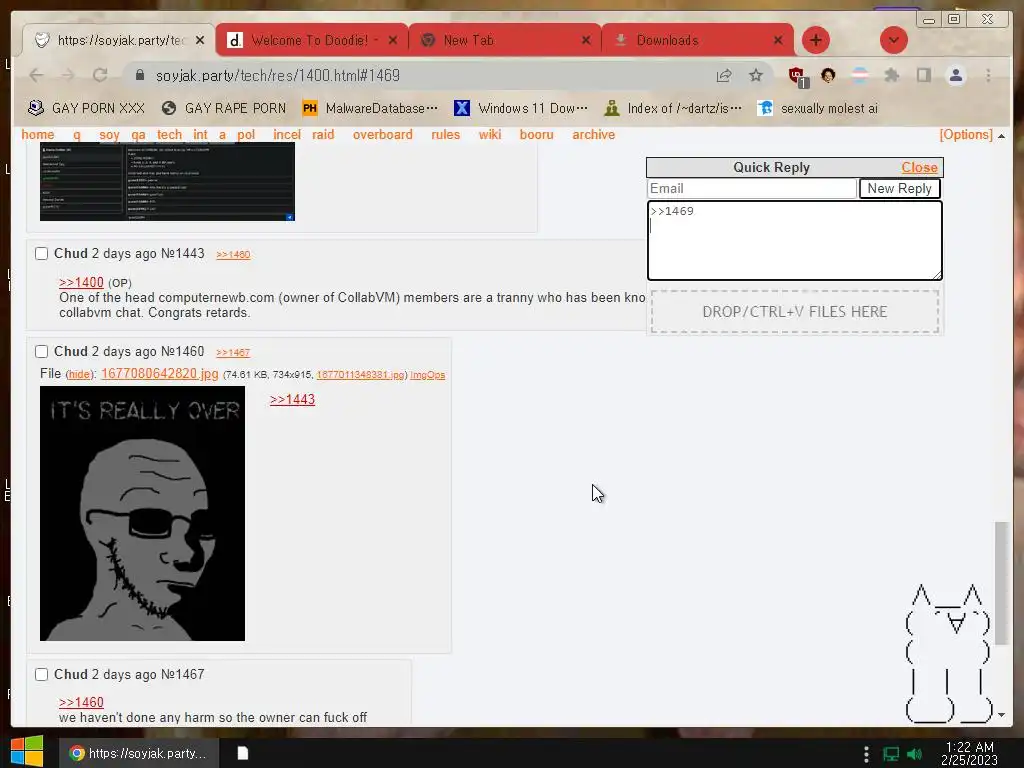Click the scrollbar down arrow
1024x768 pixels.
[1001, 715]
